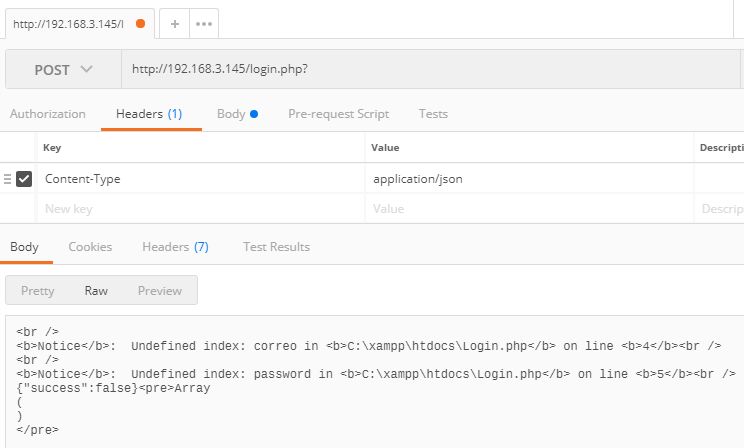Open the POST method dropdown
This screenshot has height=448, width=744.
tap(63, 69)
